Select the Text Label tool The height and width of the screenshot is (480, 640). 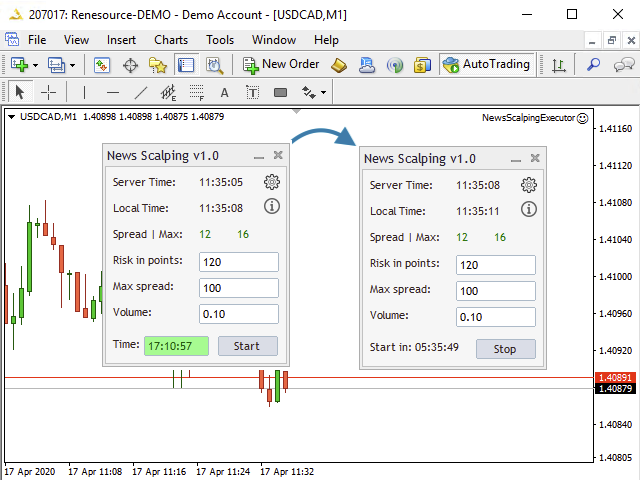point(253,93)
